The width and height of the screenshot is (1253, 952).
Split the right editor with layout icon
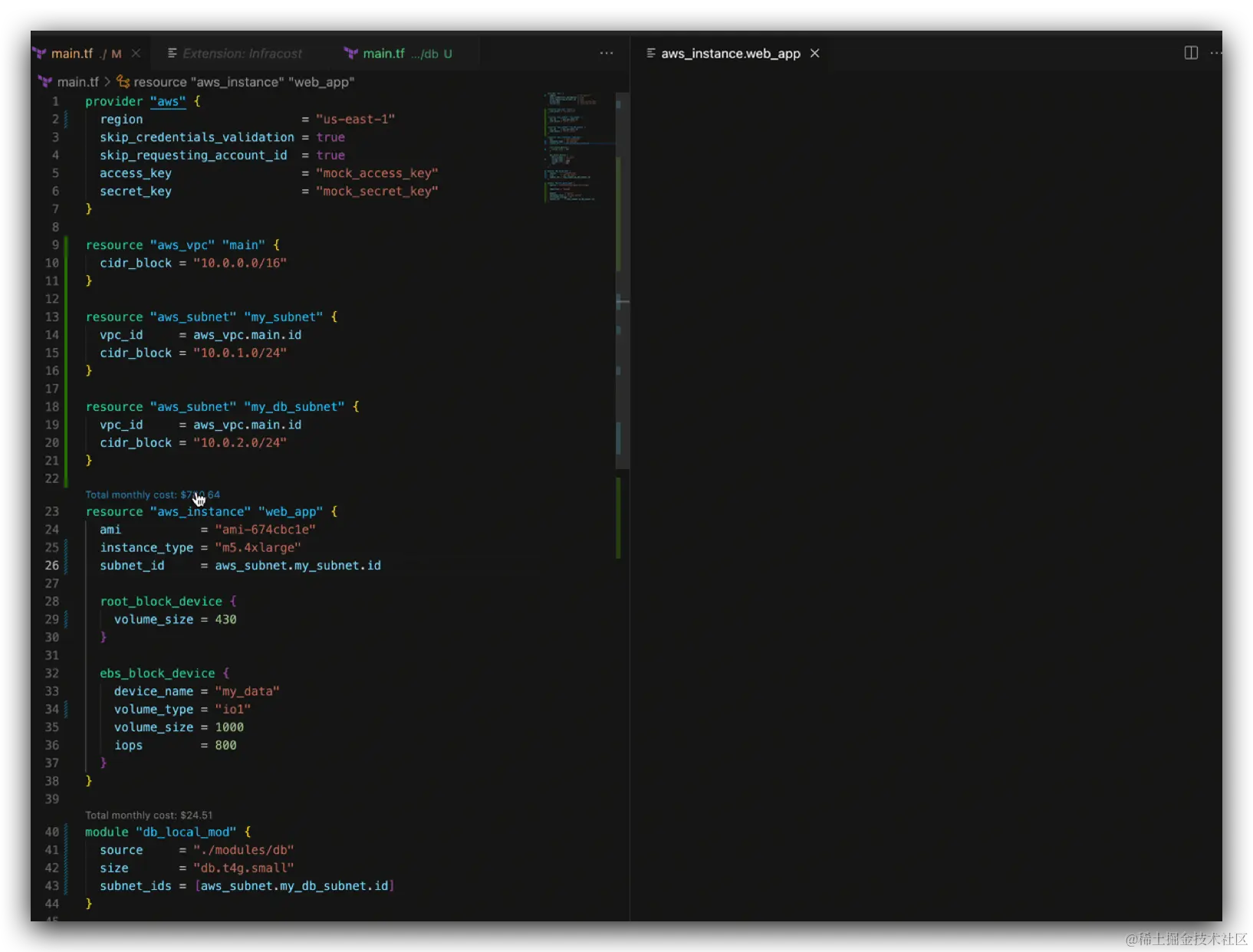click(1191, 53)
